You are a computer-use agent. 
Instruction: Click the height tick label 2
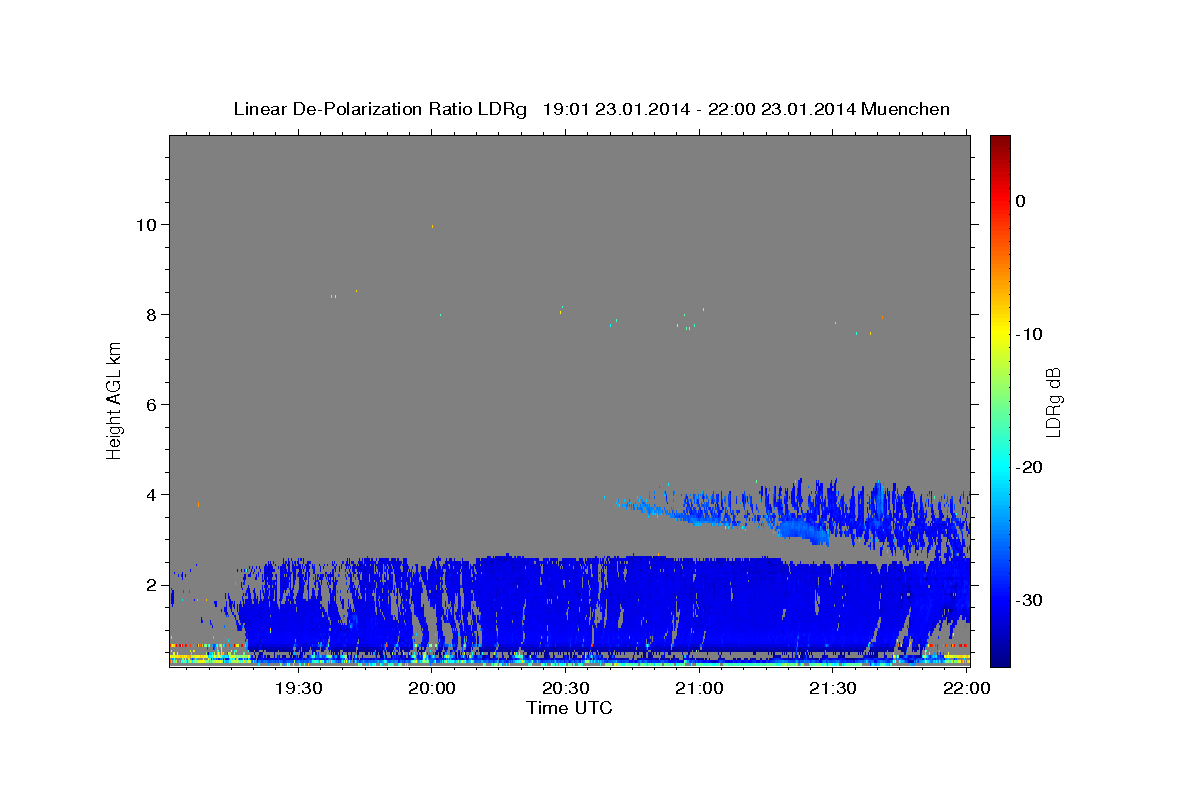pyautogui.click(x=152, y=584)
